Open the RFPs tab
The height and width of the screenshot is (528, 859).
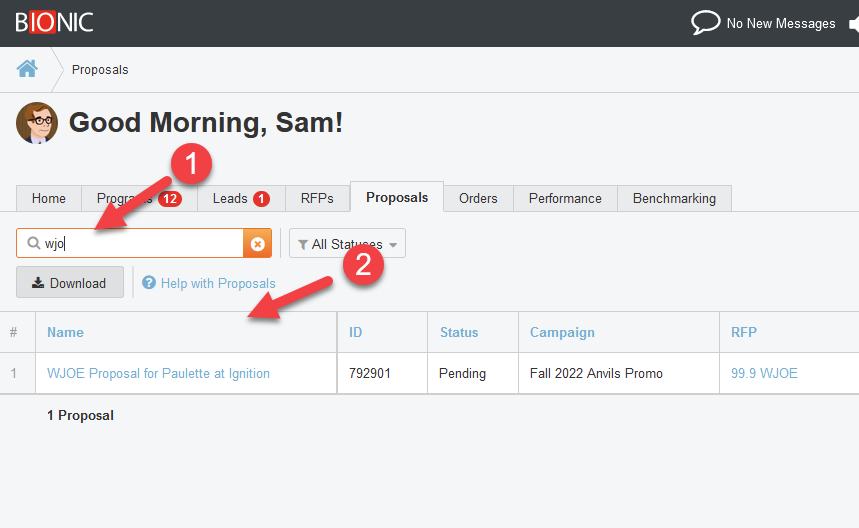point(317,198)
